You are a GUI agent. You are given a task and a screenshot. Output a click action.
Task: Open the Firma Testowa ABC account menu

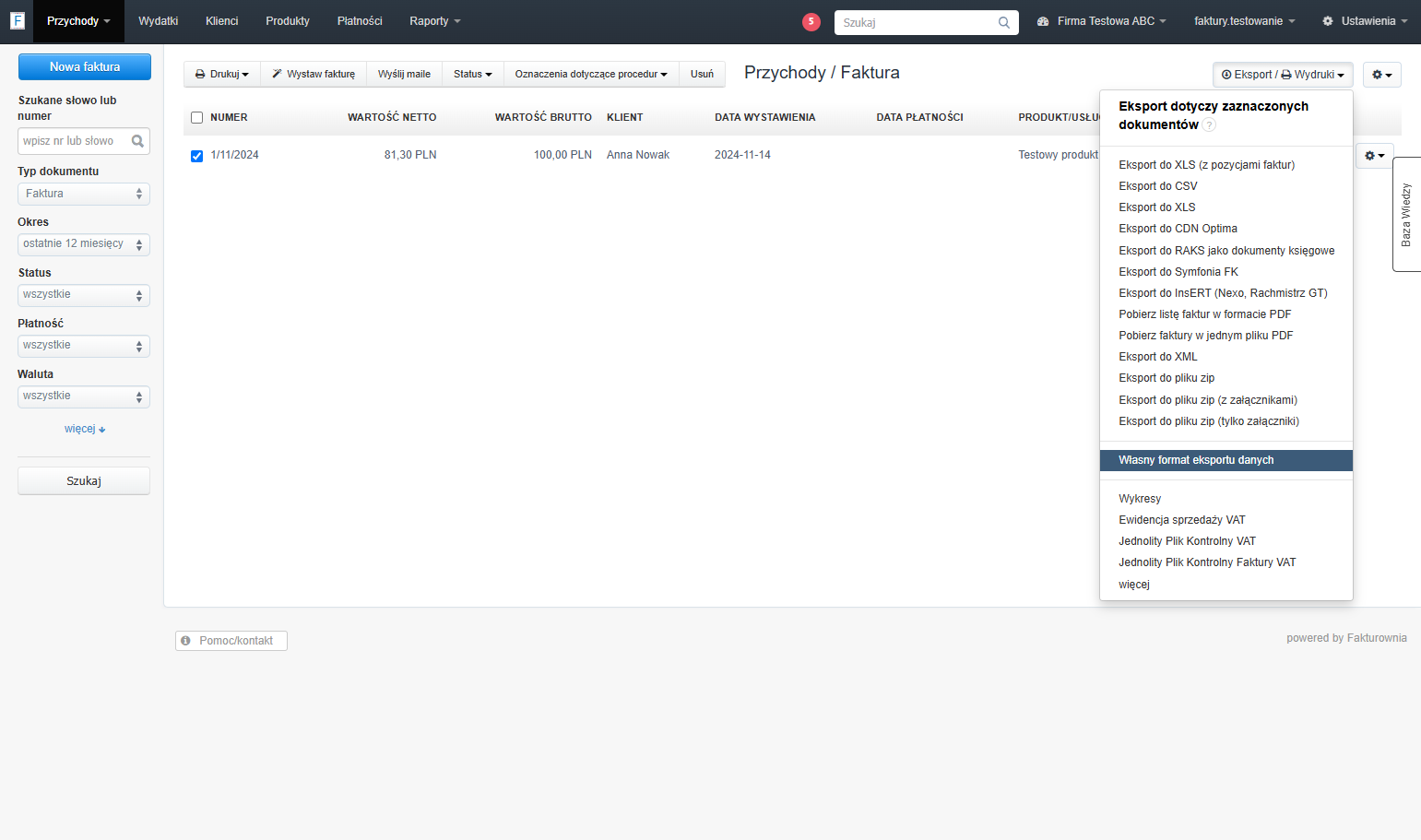(x=1102, y=21)
